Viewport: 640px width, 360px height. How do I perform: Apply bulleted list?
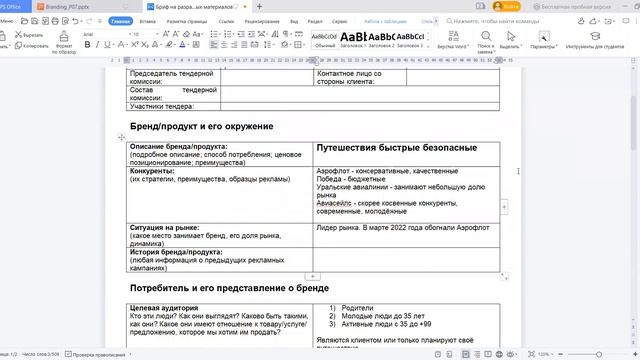(x=213, y=34)
